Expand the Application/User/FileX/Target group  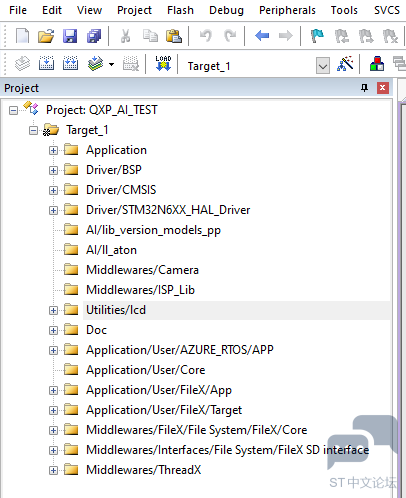[x=53, y=410]
